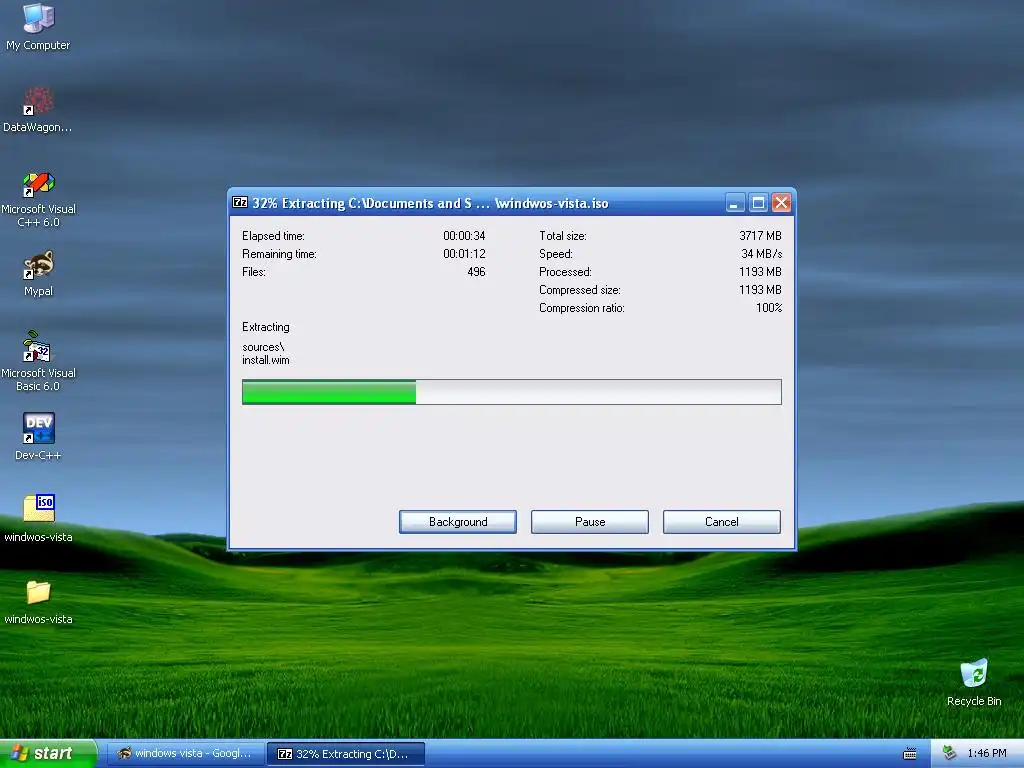This screenshot has height=768, width=1024.
Task: Click the install.wim filename text
Action: pos(266,360)
